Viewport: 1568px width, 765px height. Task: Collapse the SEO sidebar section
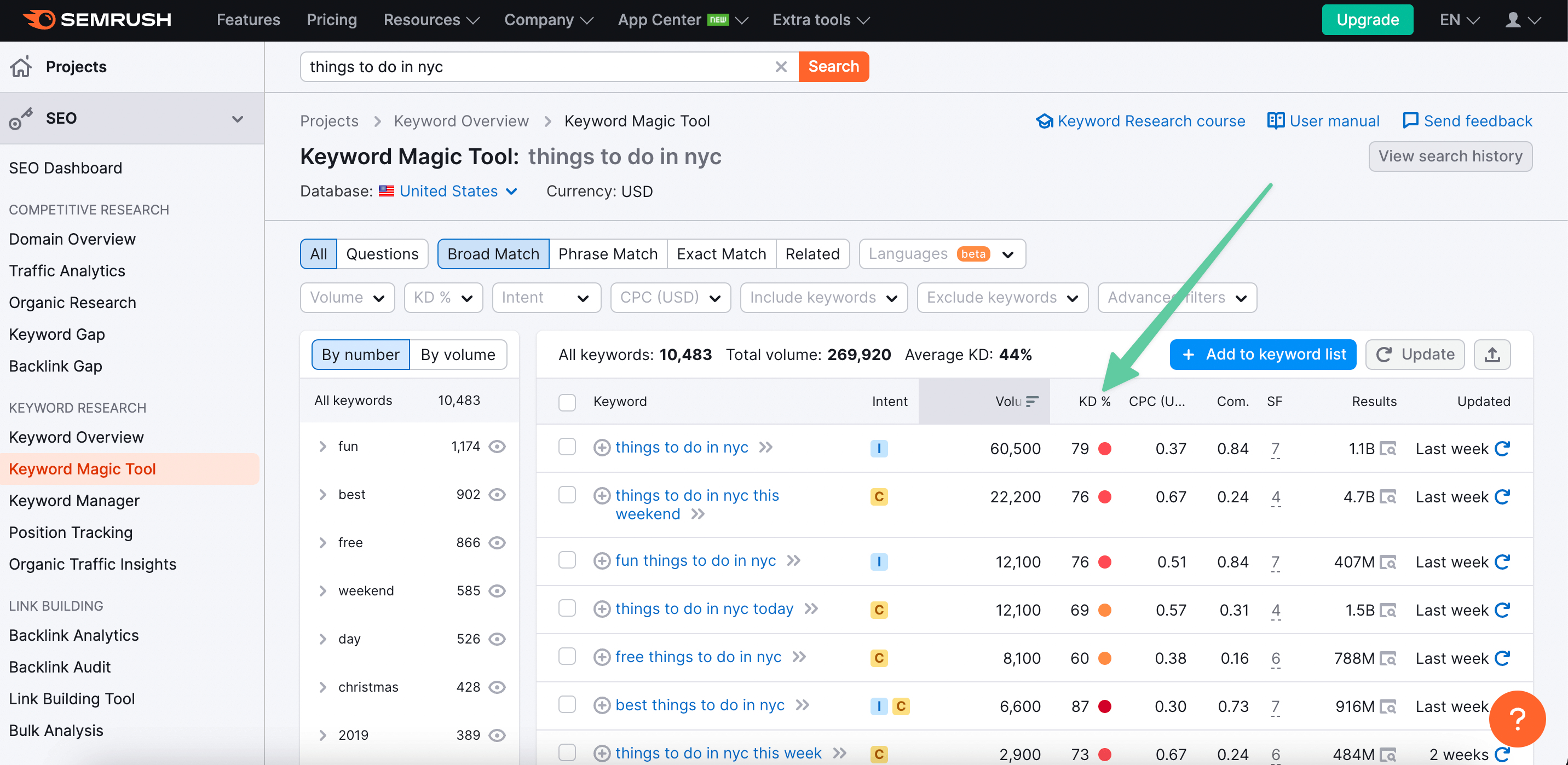238,119
